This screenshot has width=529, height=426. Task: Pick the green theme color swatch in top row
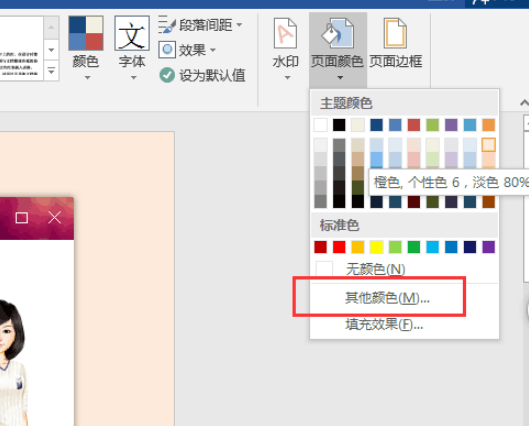433,125
